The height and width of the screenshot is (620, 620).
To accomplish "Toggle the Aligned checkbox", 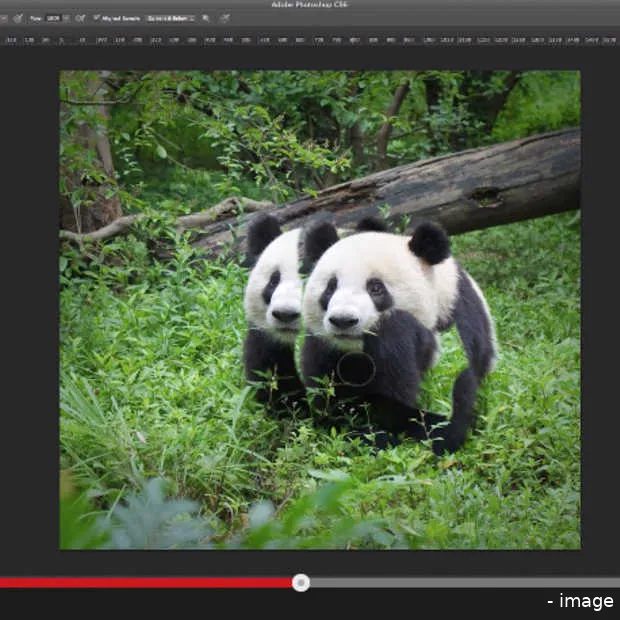I will click(x=96, y=18).
